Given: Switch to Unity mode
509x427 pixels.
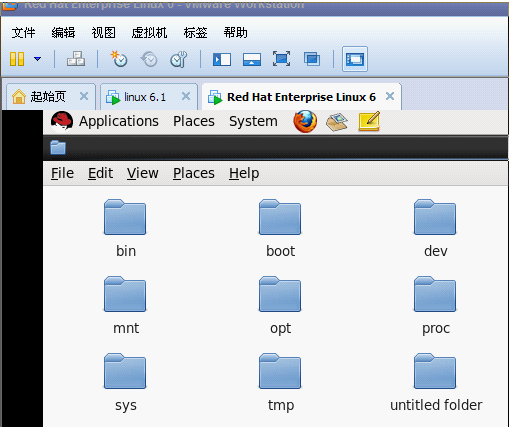Looking at the screenshot, I should [312, 59].
